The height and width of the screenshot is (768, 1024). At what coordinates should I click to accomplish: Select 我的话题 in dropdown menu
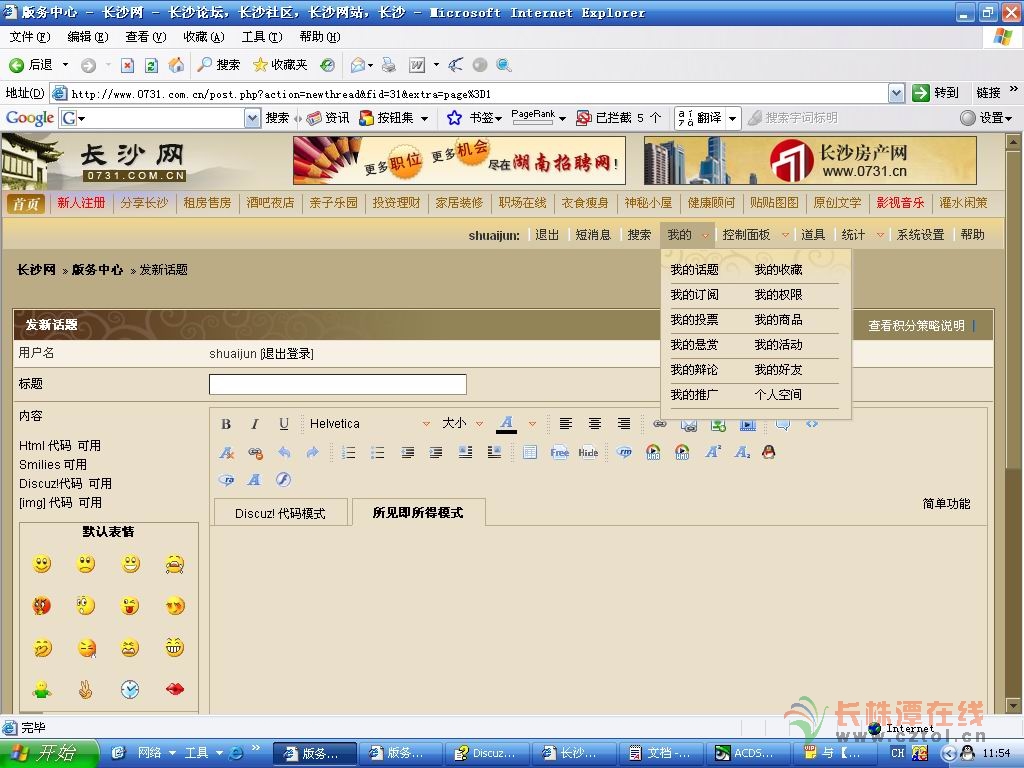click(694, 270)
